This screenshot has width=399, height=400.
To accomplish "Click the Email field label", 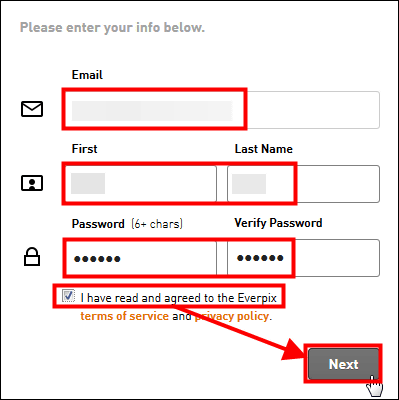I will [x=87, y=75].
